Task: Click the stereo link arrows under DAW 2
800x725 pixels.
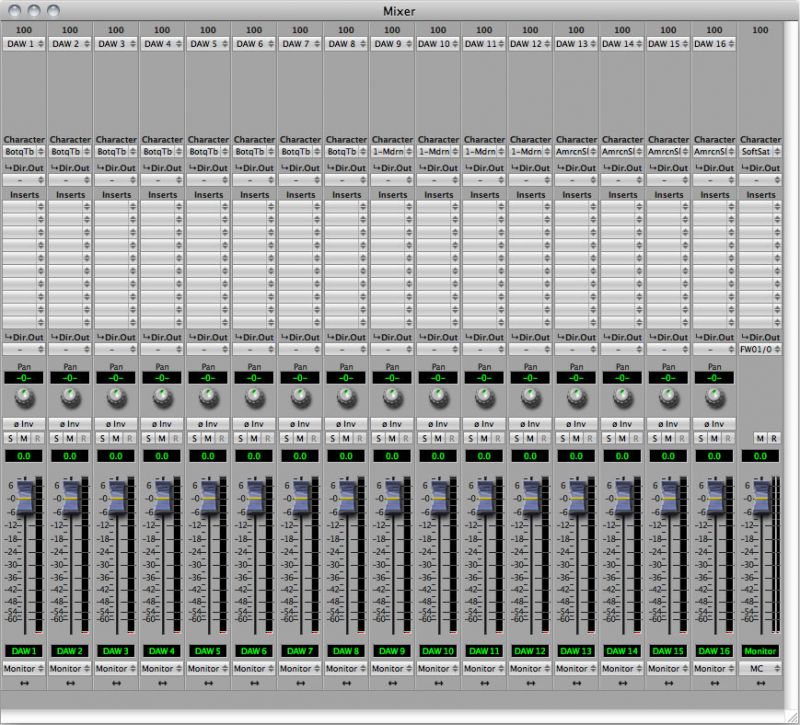Action: point(70,683)
